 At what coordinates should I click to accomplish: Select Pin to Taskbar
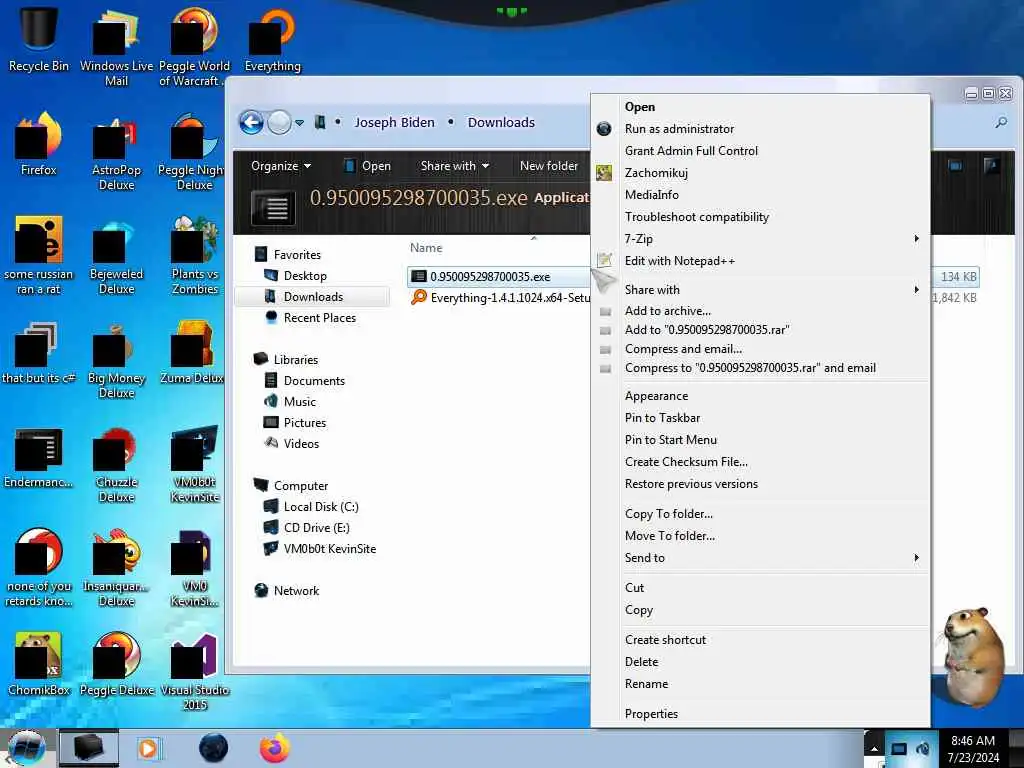[x=760, y=418]
